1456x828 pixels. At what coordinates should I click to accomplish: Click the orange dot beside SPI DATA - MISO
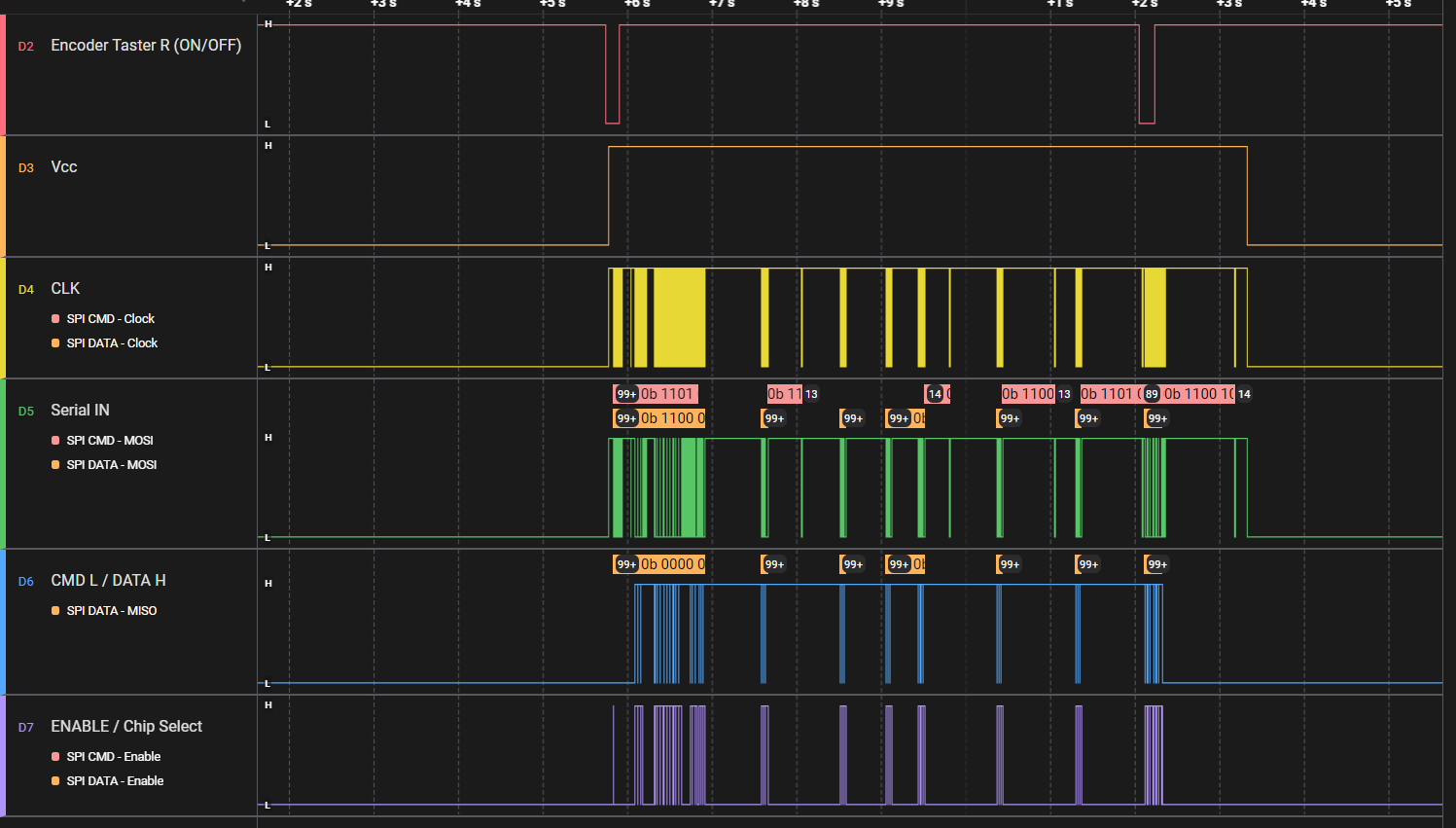pyautogui.click(x=55, y=611)
